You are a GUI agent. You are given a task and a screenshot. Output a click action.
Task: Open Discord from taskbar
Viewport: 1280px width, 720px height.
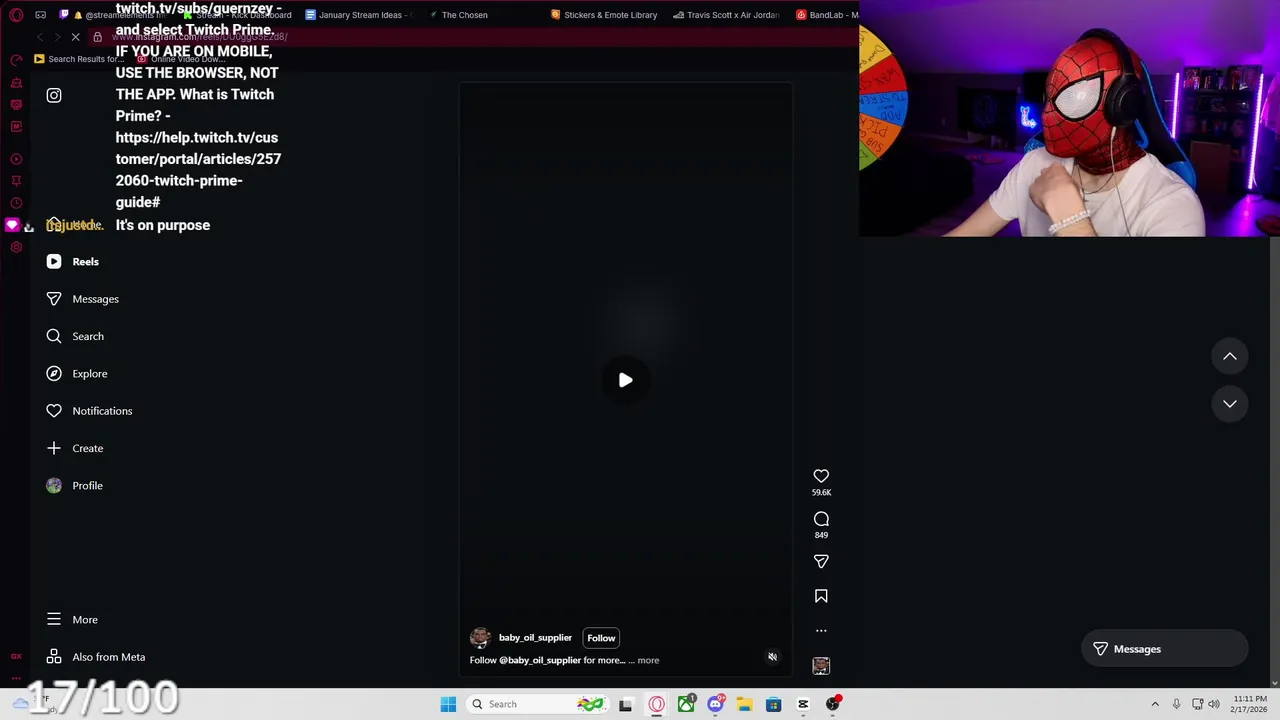pyautogui.click(x=715, y=704)
